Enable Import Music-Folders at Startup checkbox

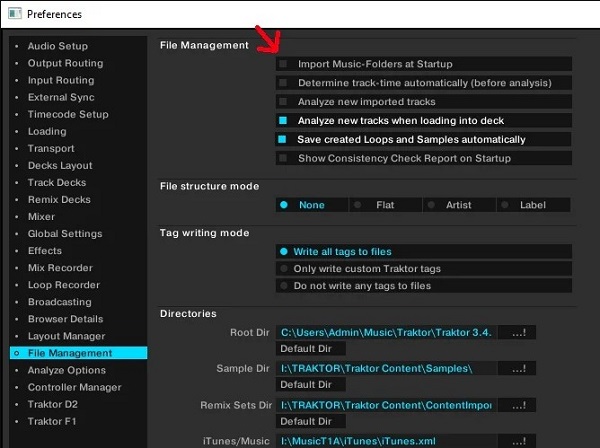[283, 64]
